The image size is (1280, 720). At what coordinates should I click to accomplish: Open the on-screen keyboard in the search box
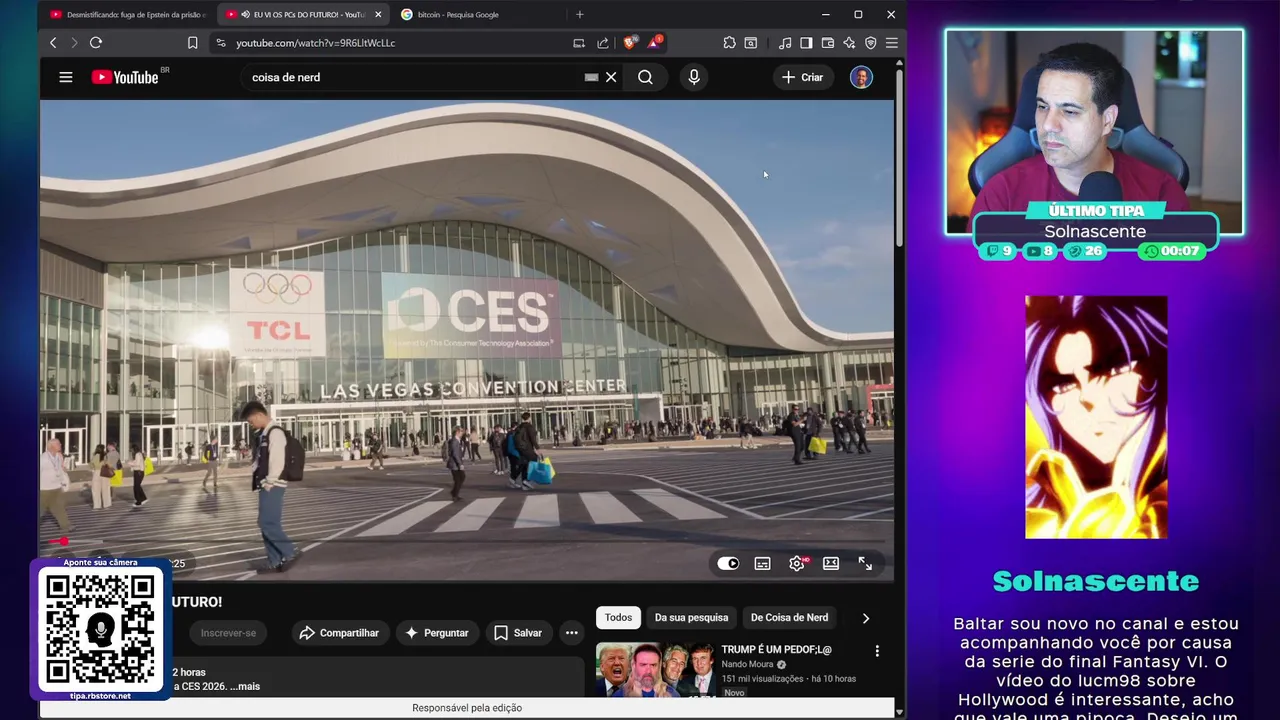(x=591, y=77)
